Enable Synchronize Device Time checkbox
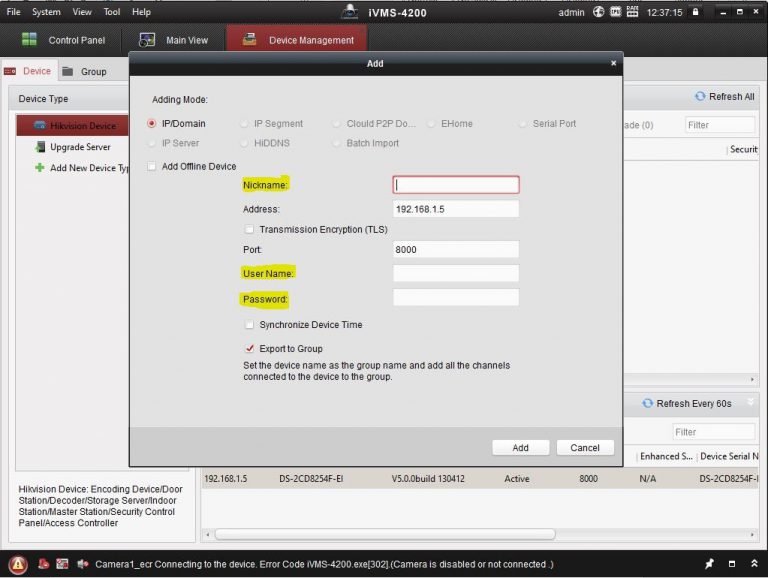 pyautogui.click(x=249, y=324)
